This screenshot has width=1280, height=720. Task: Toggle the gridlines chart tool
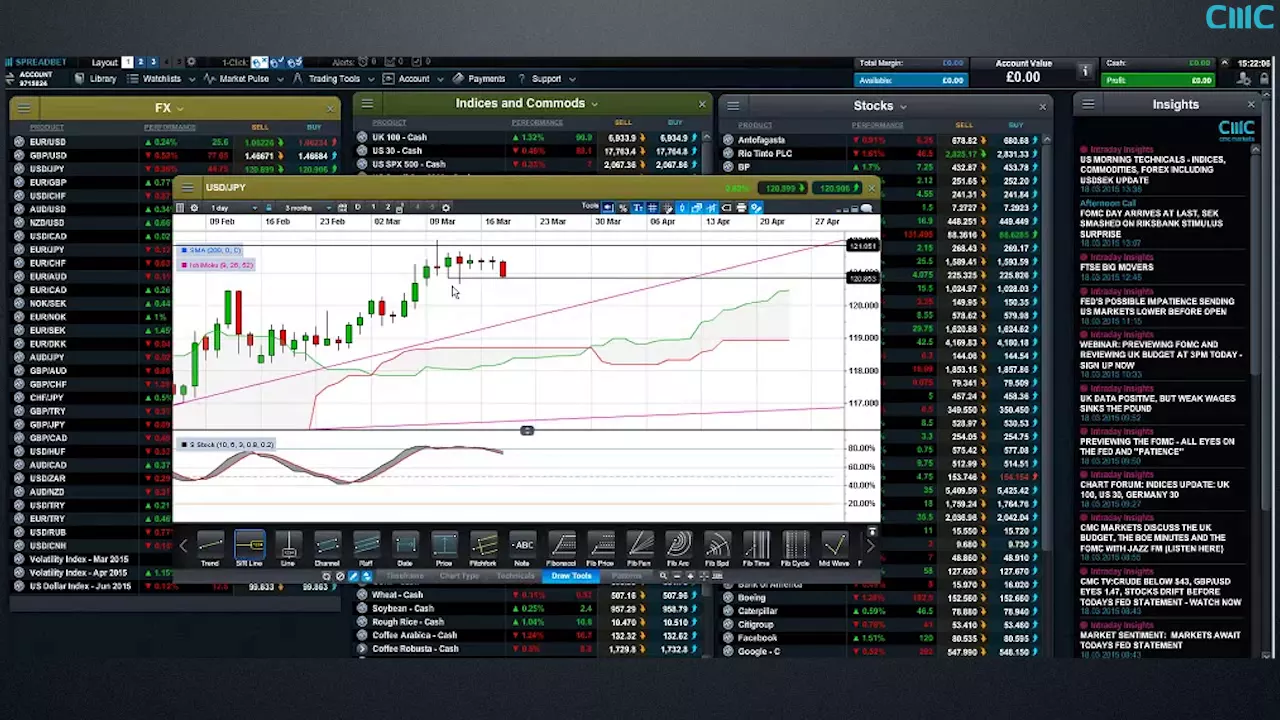[652, 208]
